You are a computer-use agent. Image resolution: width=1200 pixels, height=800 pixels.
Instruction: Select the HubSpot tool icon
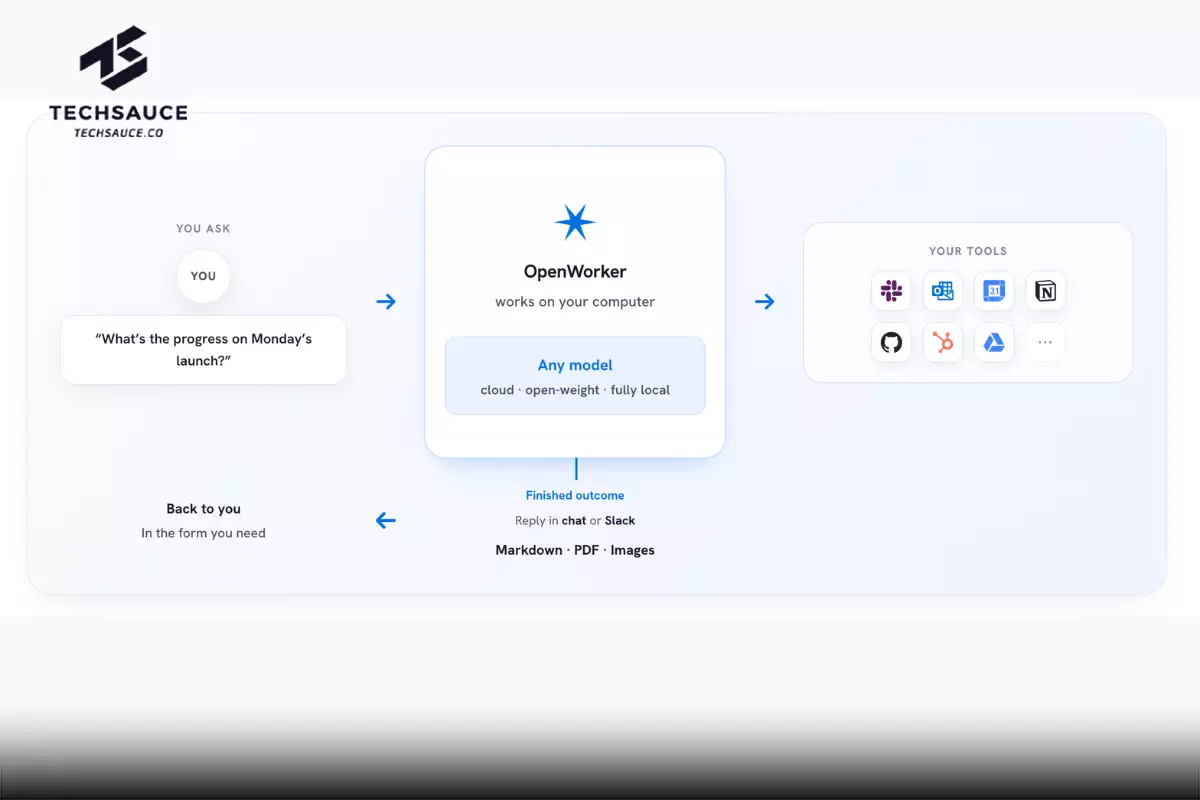click(943, 343)
